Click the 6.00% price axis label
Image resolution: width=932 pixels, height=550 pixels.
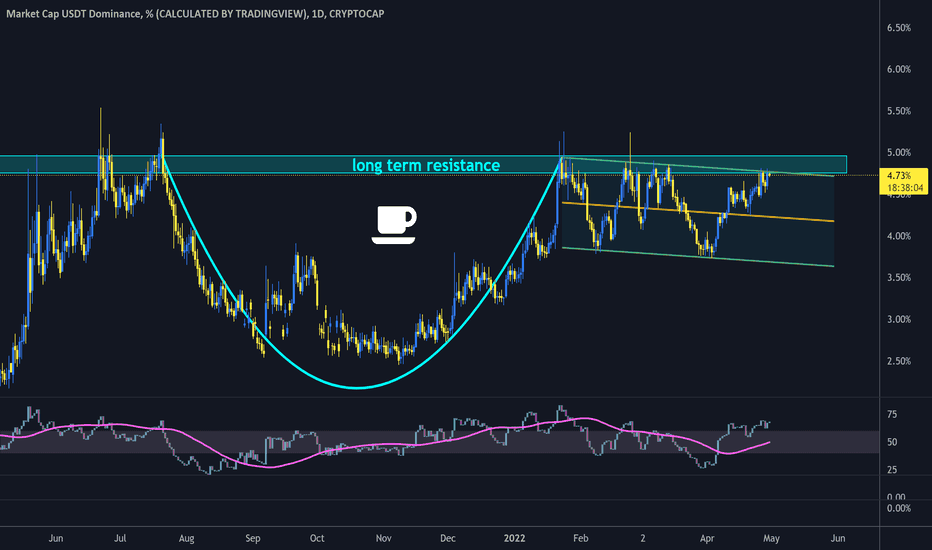tap(899, 70)
